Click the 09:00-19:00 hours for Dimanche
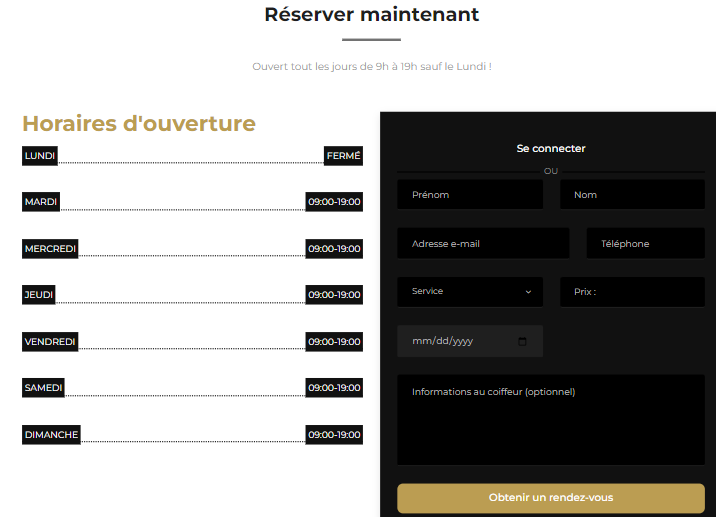The image size is (716, 517). (x=334, y=435)
